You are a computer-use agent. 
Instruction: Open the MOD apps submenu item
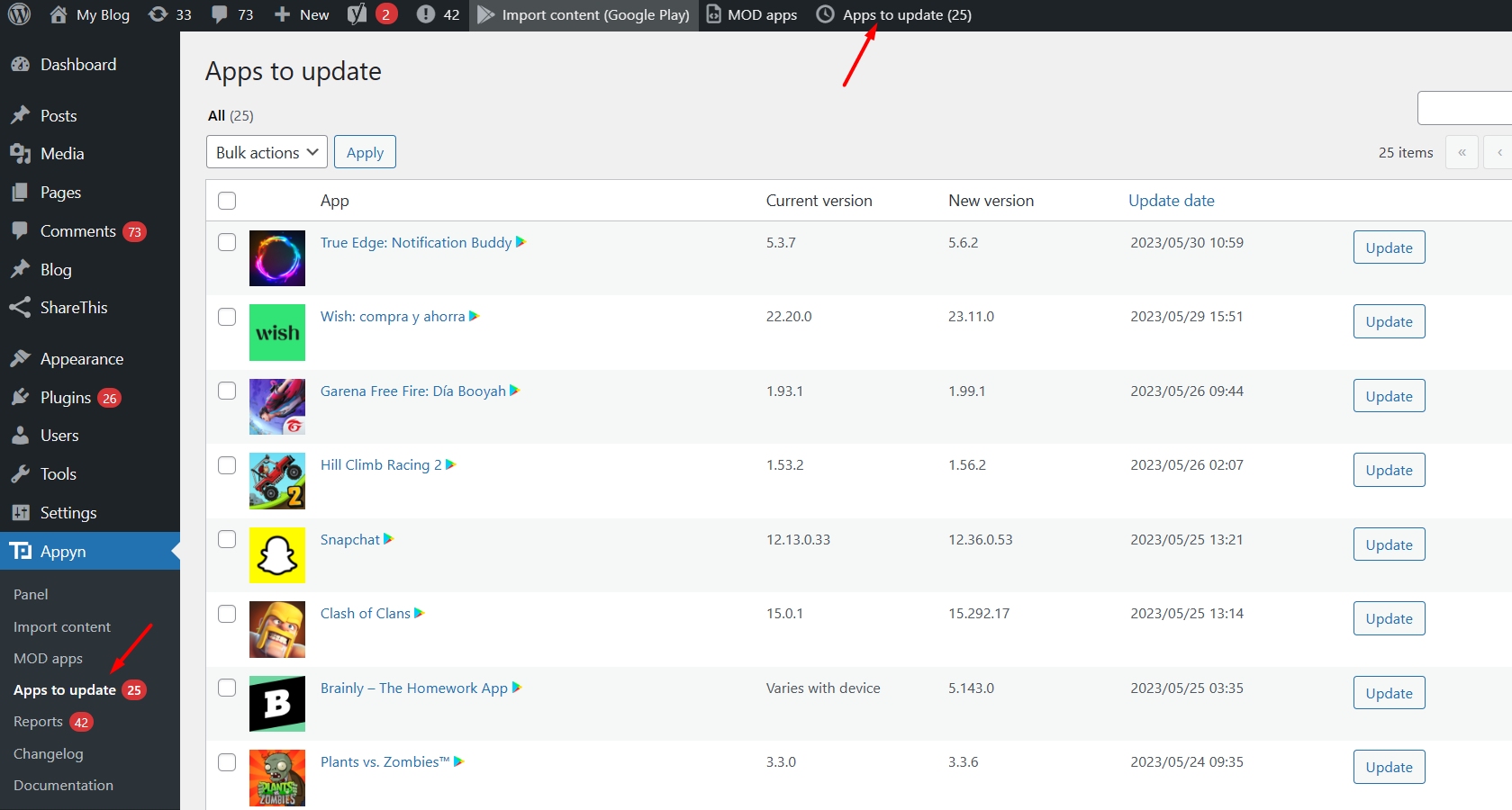pyautogui.click(x=48, y=658)
